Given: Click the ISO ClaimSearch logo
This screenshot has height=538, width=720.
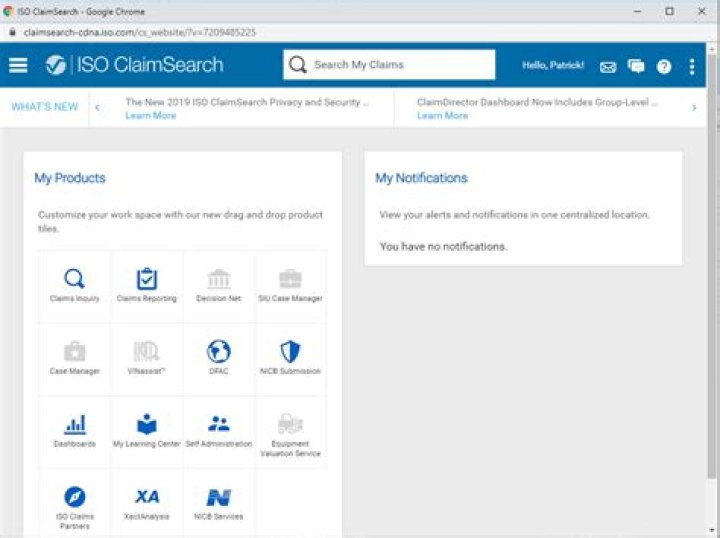Looking at the screenshot, I should [x=135, y=65].
